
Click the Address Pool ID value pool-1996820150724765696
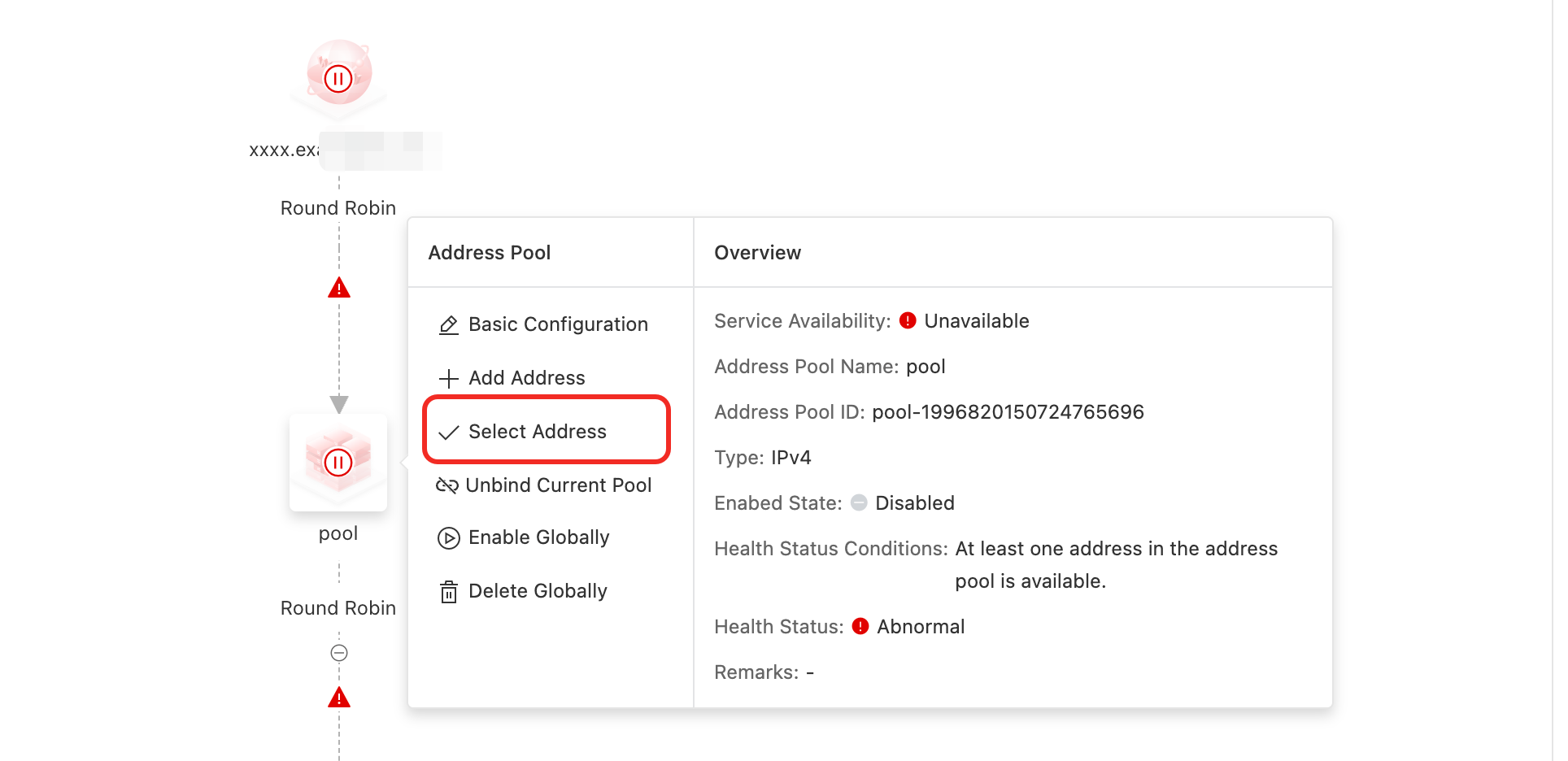pos(1008,412)
